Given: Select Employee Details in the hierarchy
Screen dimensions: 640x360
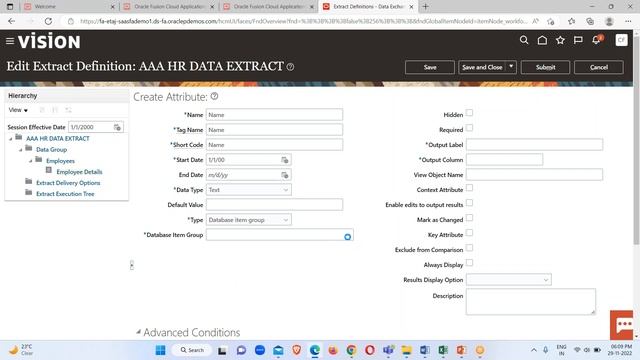Looking at the screenshot, I should 79,172.
